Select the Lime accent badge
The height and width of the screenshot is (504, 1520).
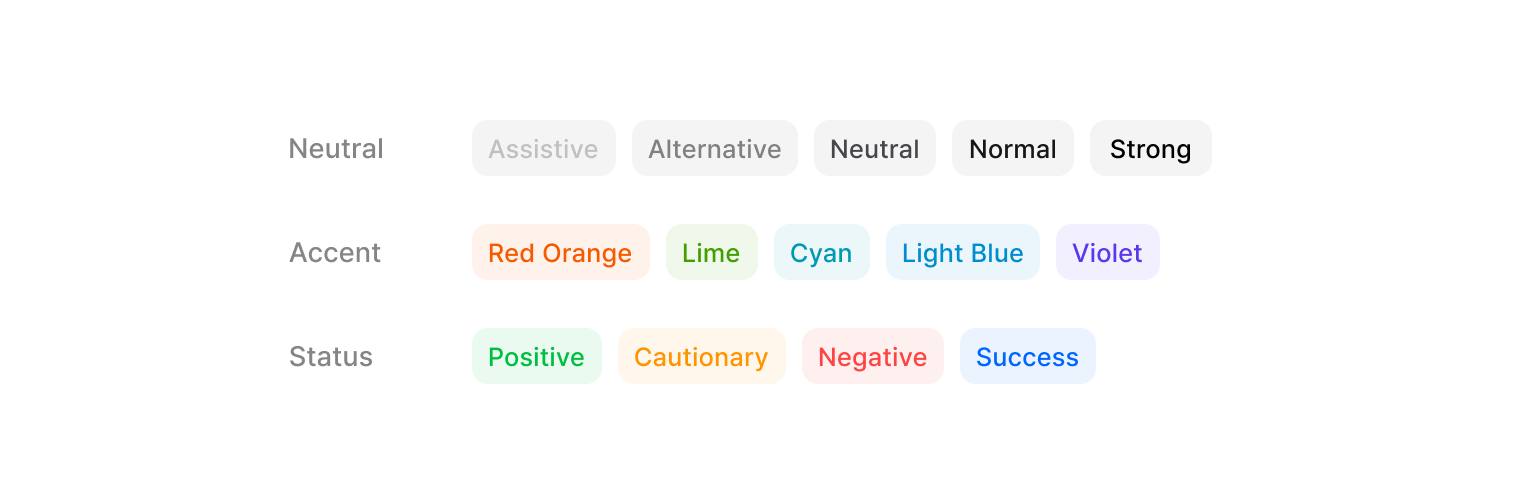711,253
